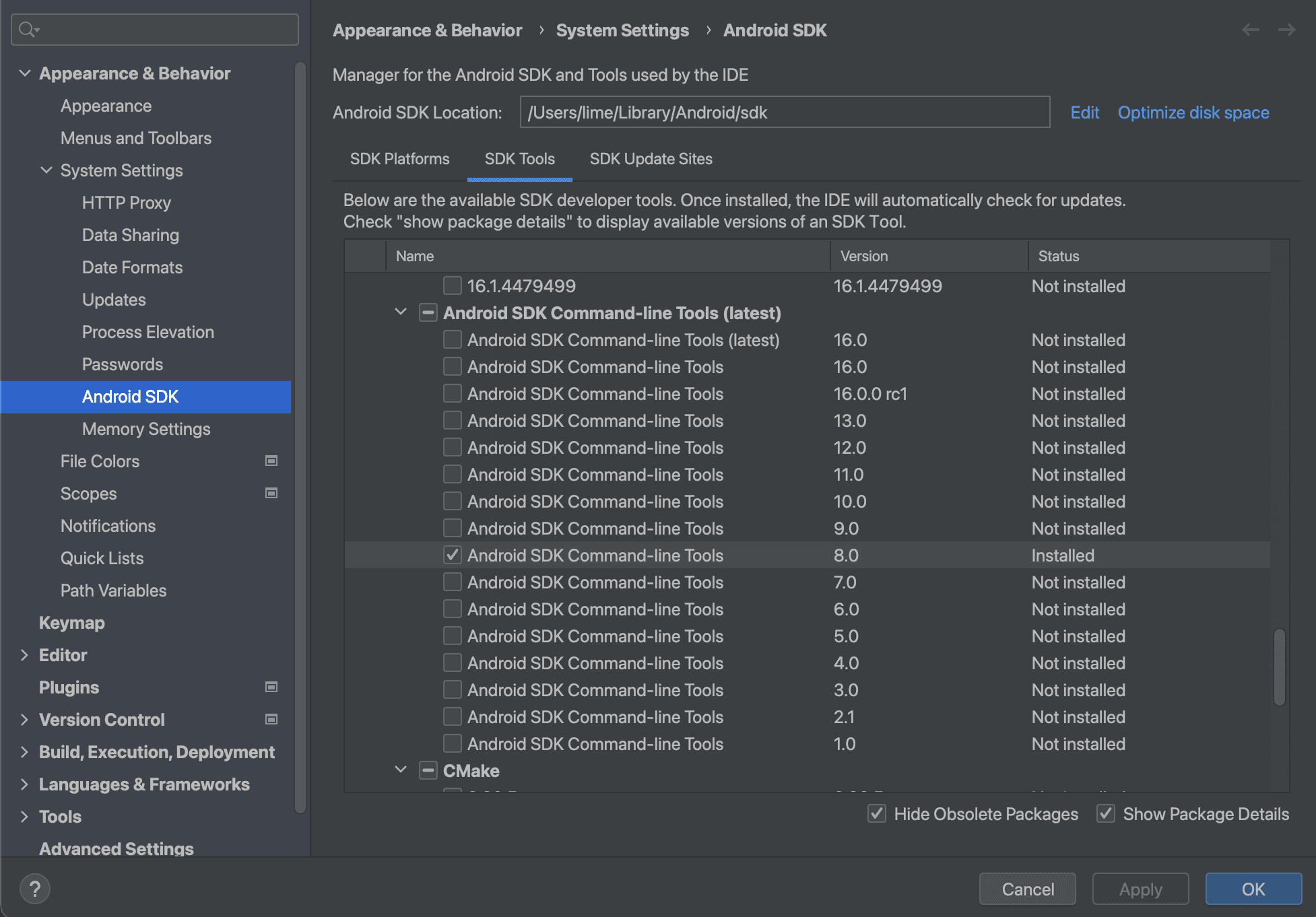Open the Path Variables page

point(113,590)
